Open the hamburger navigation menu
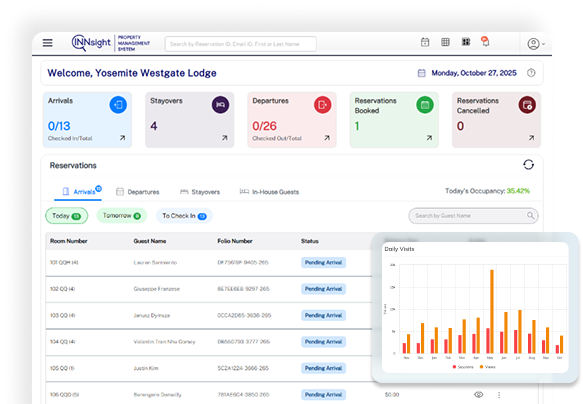Image resolution: width=583 pixels, height=404 pixels. [48, 43]
